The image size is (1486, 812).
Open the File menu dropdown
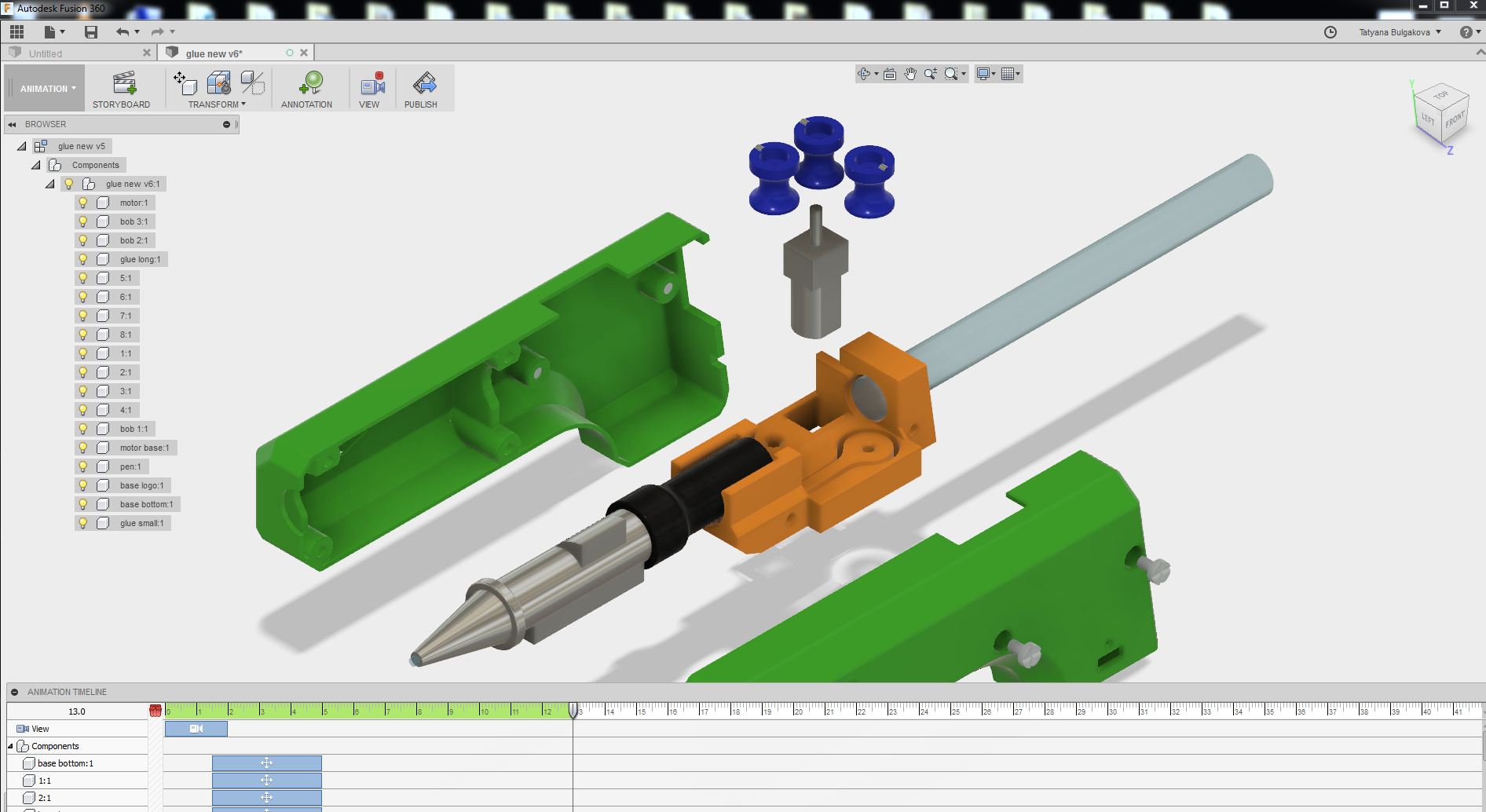pyautogui.click(x=54, y=31)
